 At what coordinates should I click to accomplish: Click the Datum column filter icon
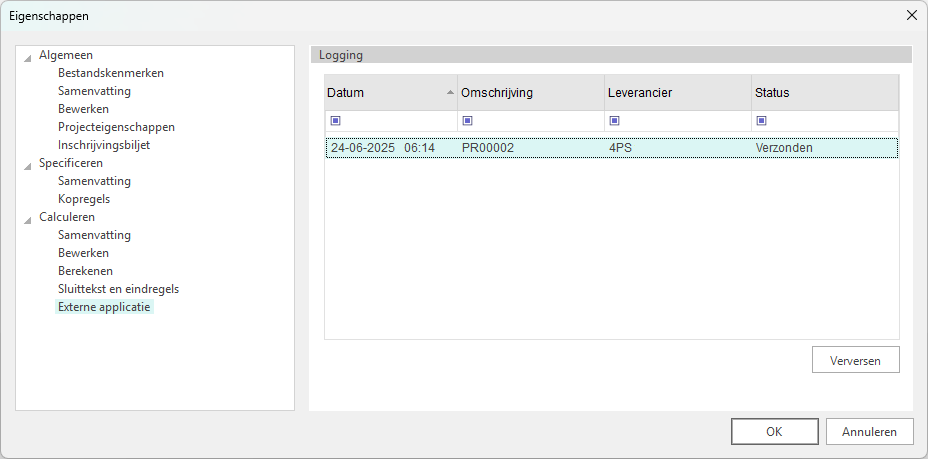(335, 121)
